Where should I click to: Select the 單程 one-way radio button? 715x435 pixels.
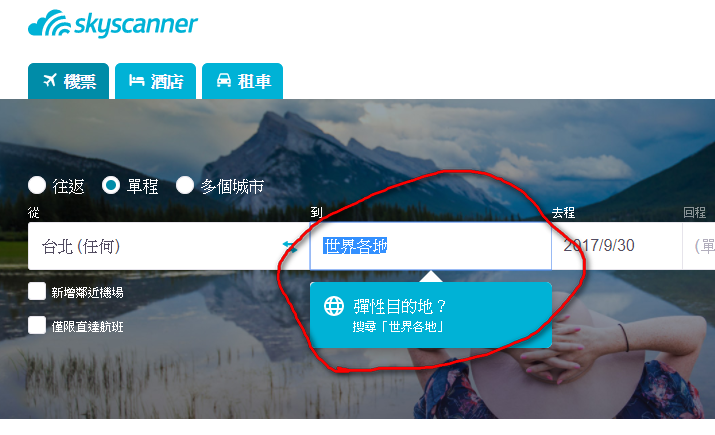pyautogui.click(x=111, y=186)
